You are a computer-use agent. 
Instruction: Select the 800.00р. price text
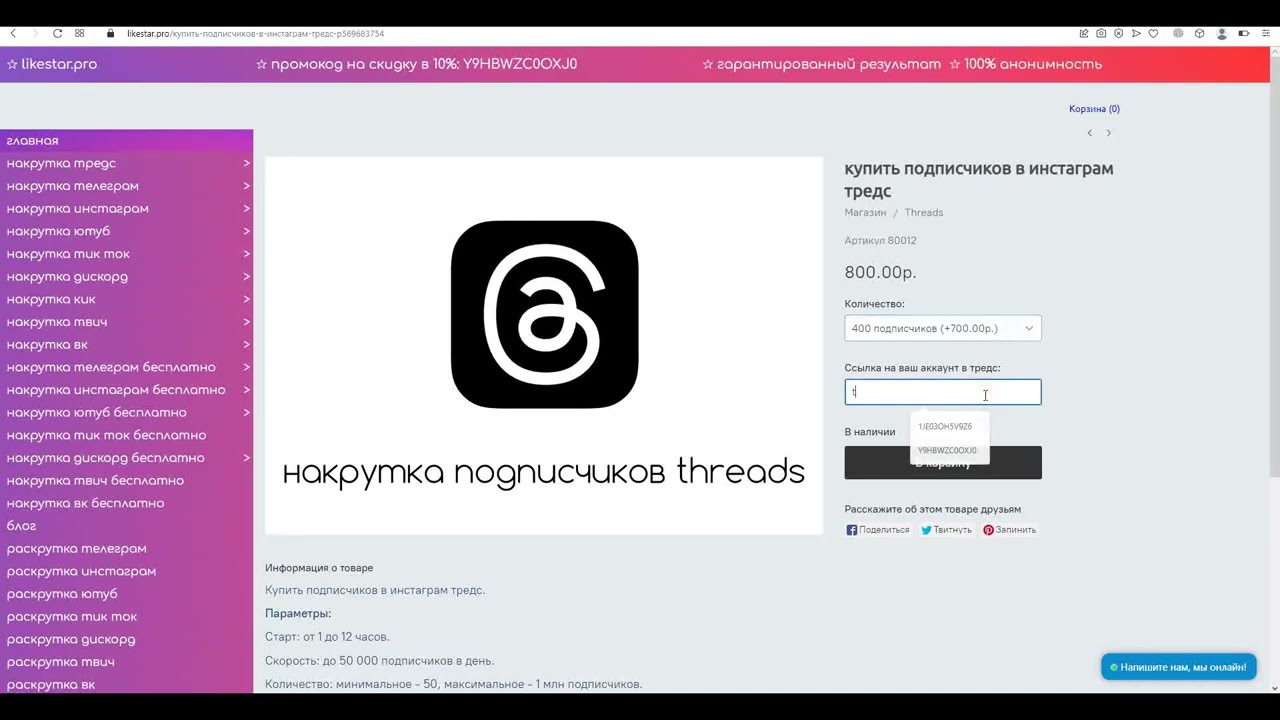(x=880, y=272)
